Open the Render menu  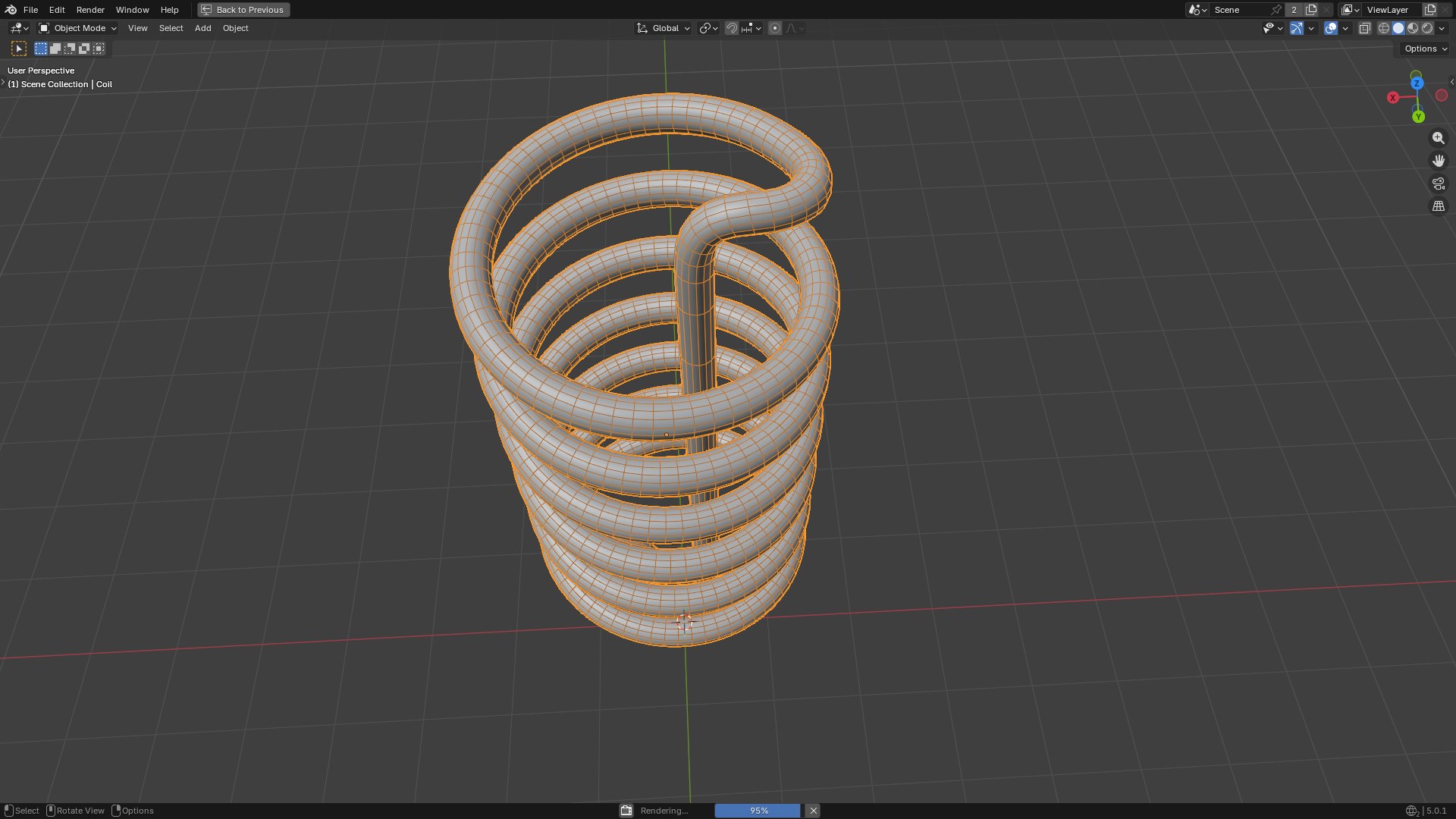[x=90, y=10]
